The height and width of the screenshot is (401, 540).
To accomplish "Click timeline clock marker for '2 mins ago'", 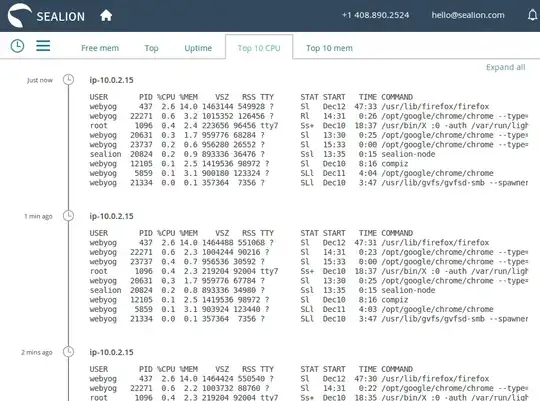I will (69, 352).
